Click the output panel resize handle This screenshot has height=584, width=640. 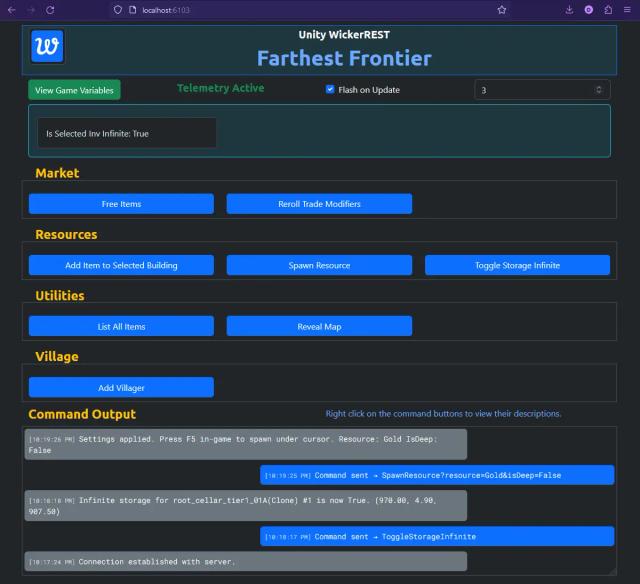coord(613,572)
